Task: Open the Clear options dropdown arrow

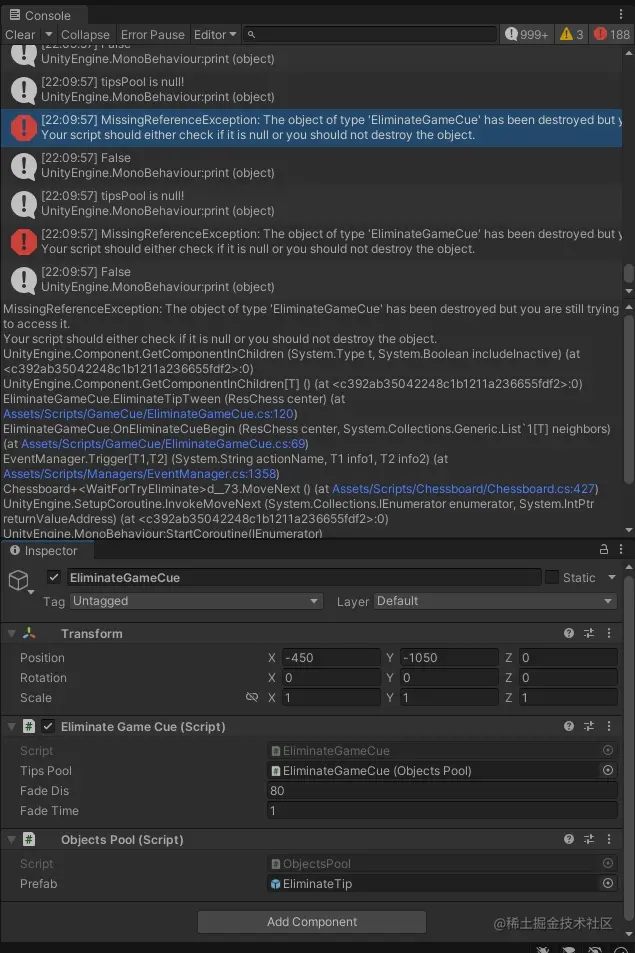Action: (x=49, y=35)
